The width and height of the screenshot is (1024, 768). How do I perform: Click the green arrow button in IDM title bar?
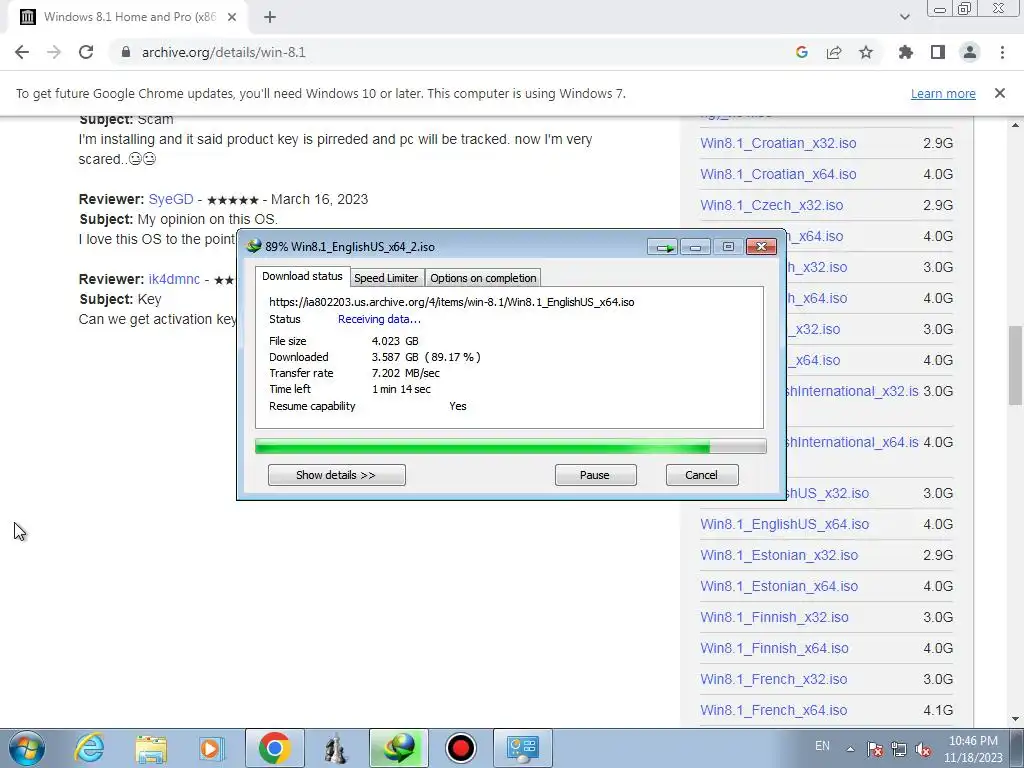pos(663,247)
